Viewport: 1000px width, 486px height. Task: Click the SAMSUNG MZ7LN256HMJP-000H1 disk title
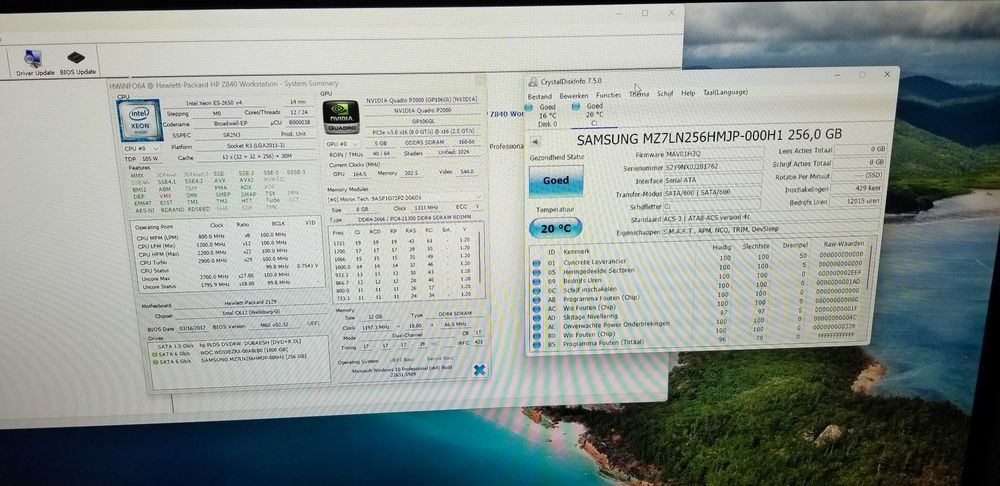[x=709, y=136]
